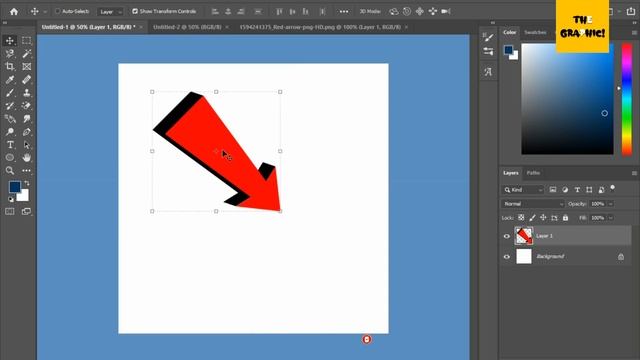Switch to the Swatches panel tab
The image size is (640, 360).
[535, 32]
